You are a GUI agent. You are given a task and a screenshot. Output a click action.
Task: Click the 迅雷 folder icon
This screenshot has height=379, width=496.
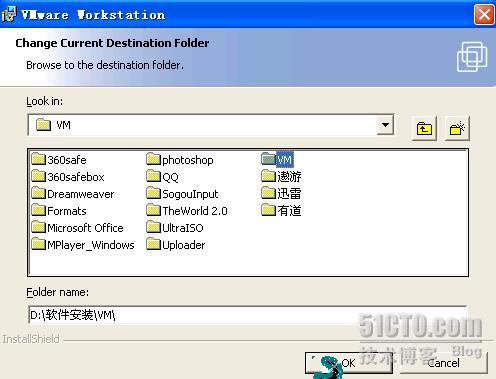point(268,193)
